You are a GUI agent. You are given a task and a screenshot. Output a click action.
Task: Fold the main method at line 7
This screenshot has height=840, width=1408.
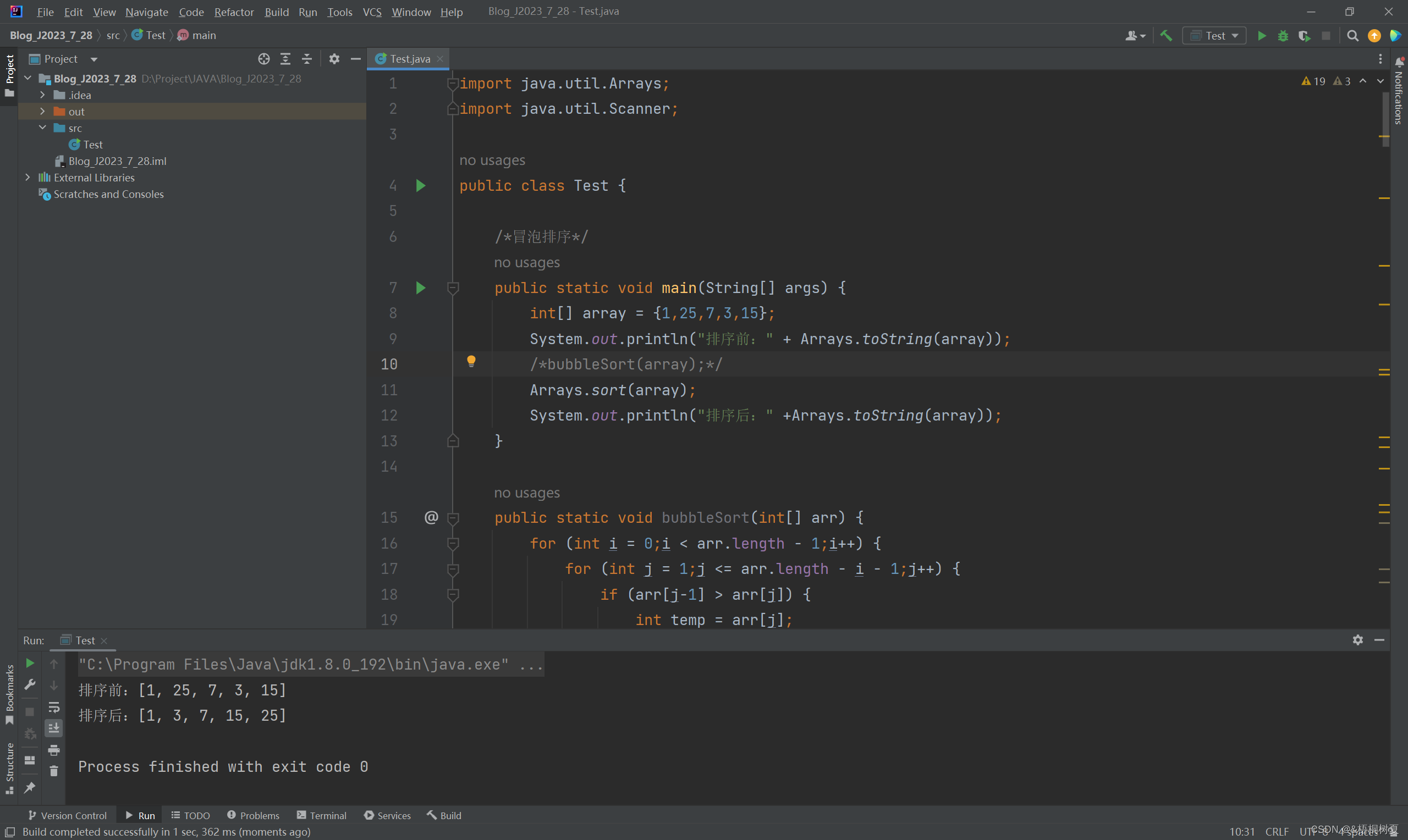pos(453,288)
